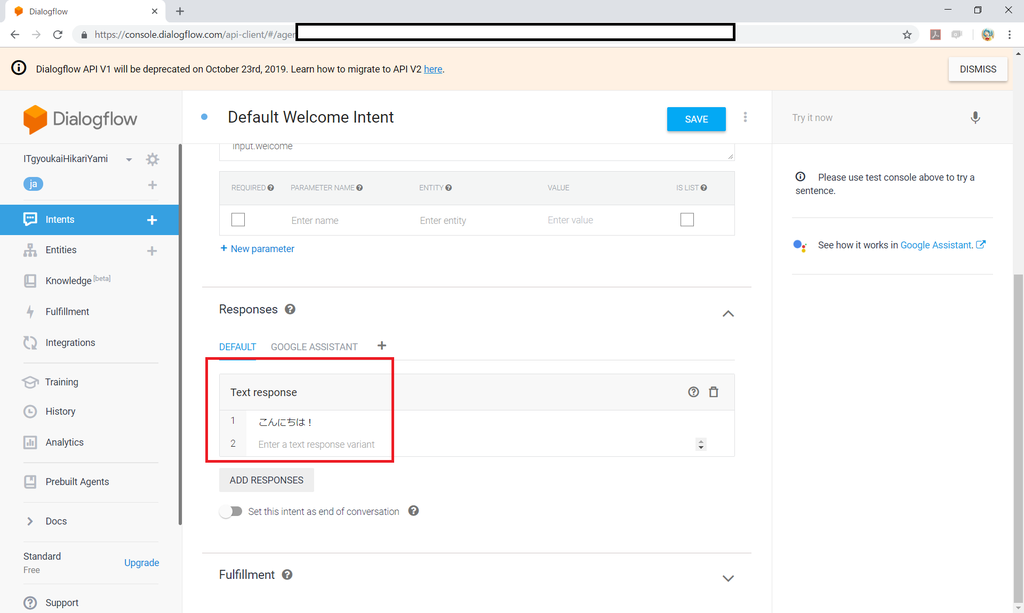
Task: Click the Prebuilt Agents icon
Action: [30, 482]
